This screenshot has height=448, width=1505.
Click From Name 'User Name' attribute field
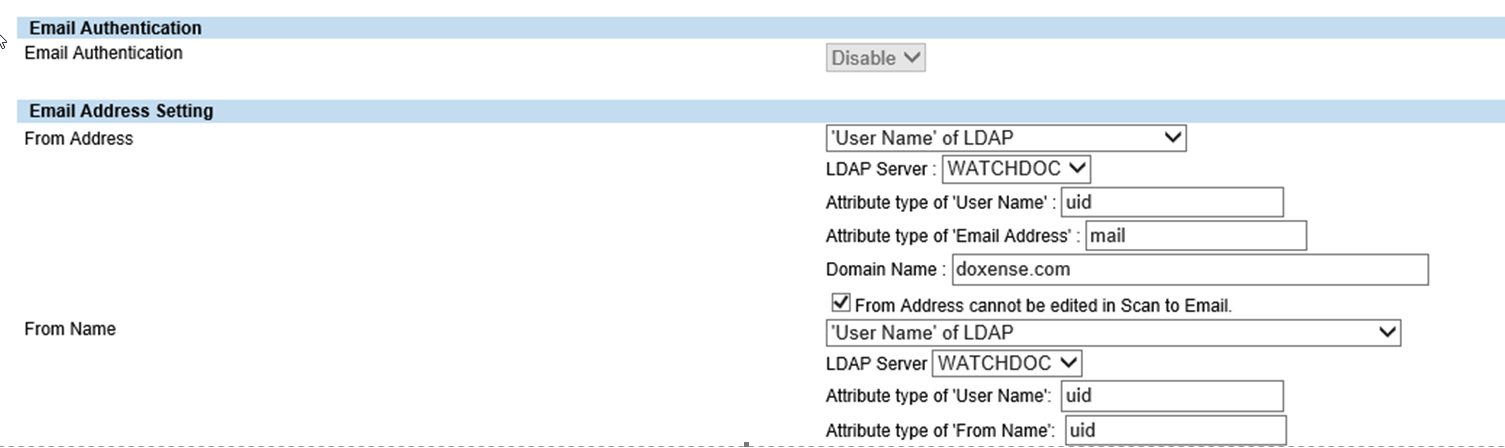pos(1171,396)
